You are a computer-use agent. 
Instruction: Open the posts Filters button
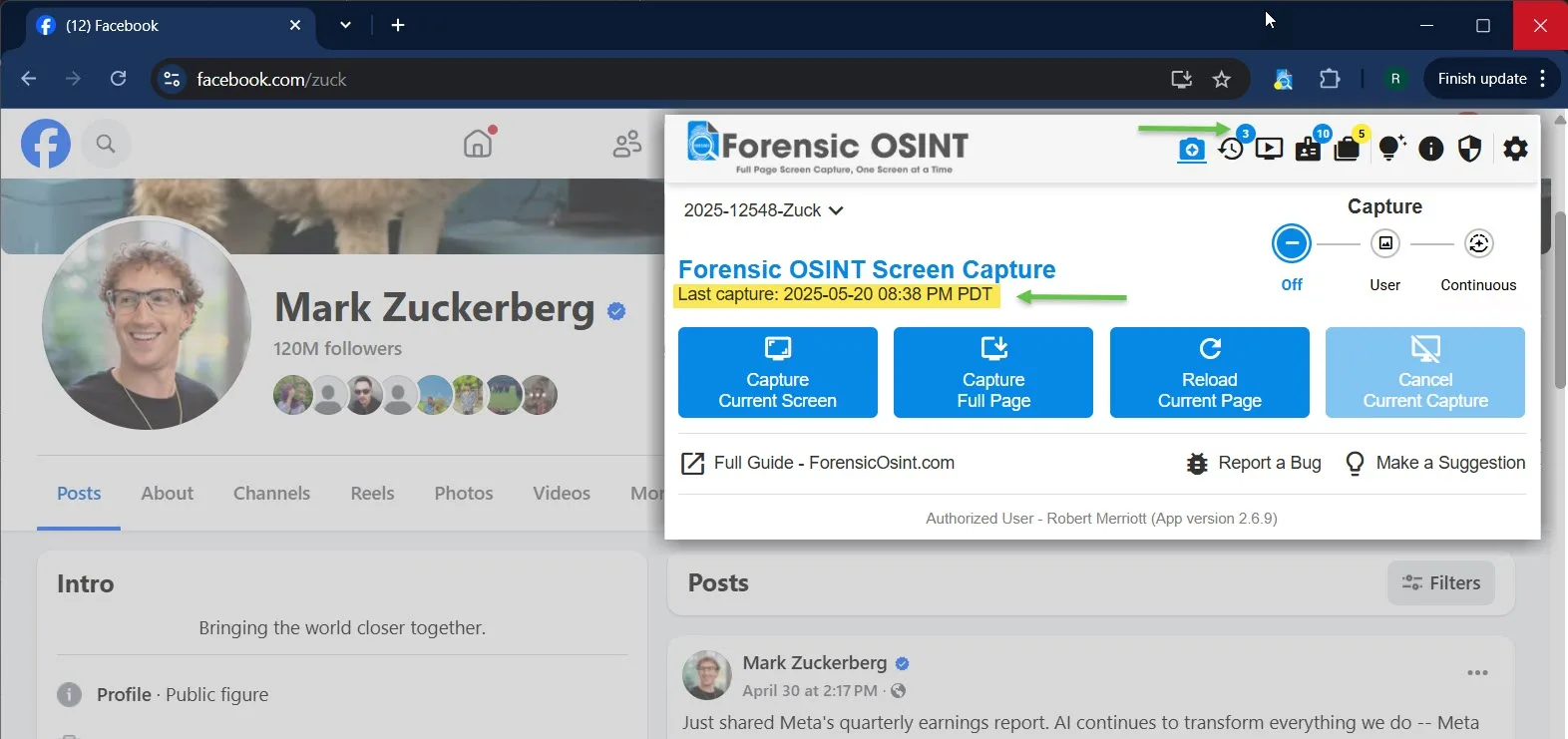1440,582
